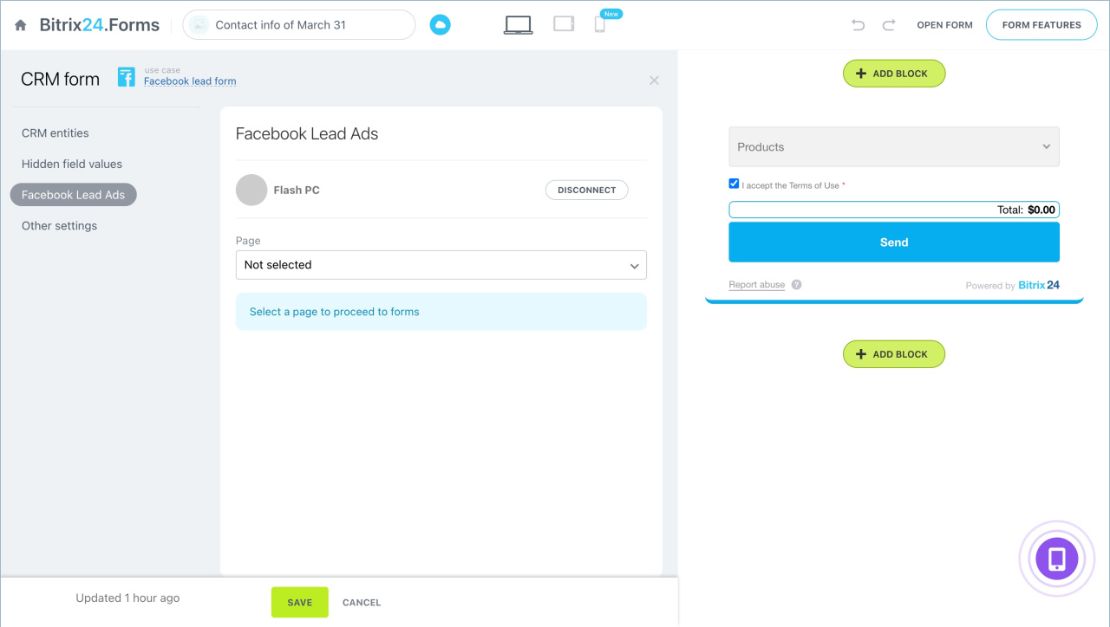The height and width of the screenshot is (627, 1110).
Task: Open the CRM entities section
Action: [55, 133]
